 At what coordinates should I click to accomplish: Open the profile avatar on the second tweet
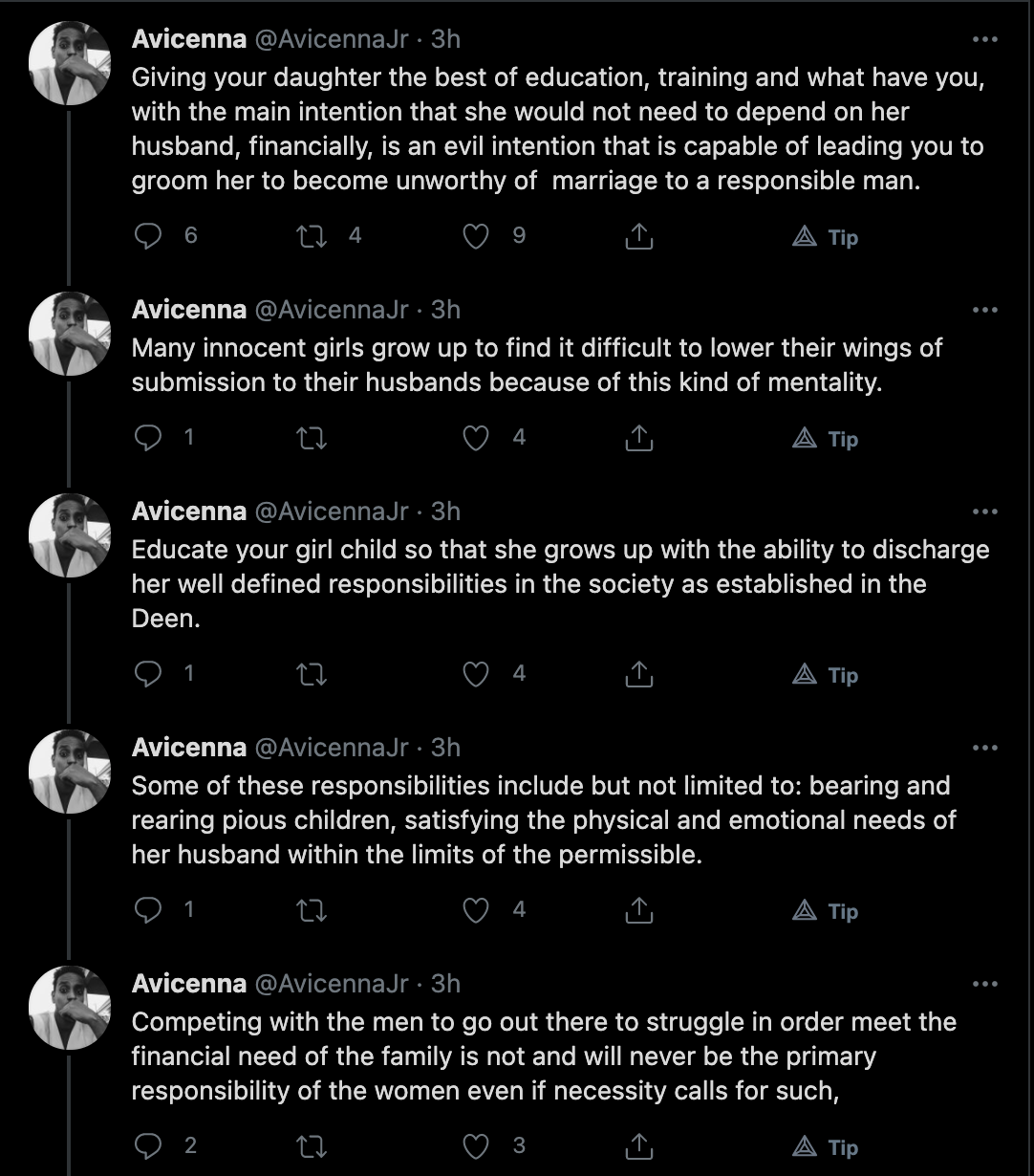(71, 334)
